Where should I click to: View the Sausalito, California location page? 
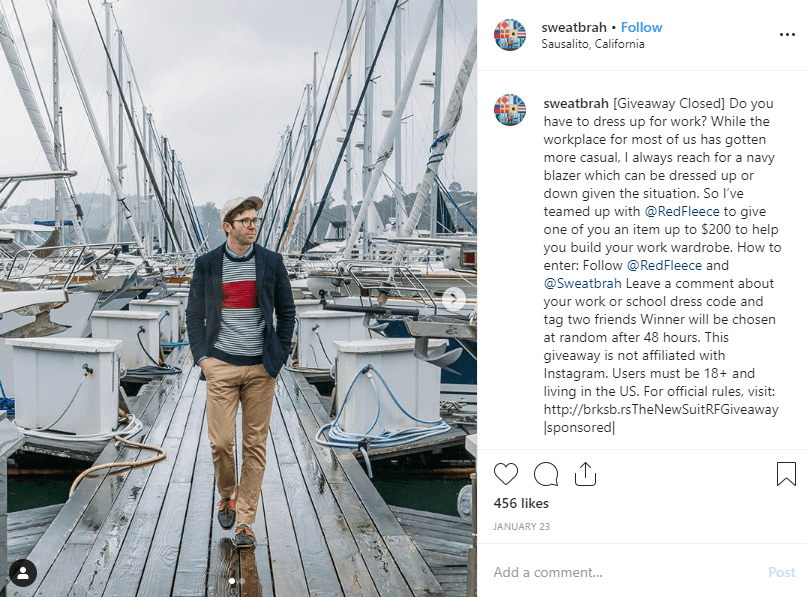593,44
